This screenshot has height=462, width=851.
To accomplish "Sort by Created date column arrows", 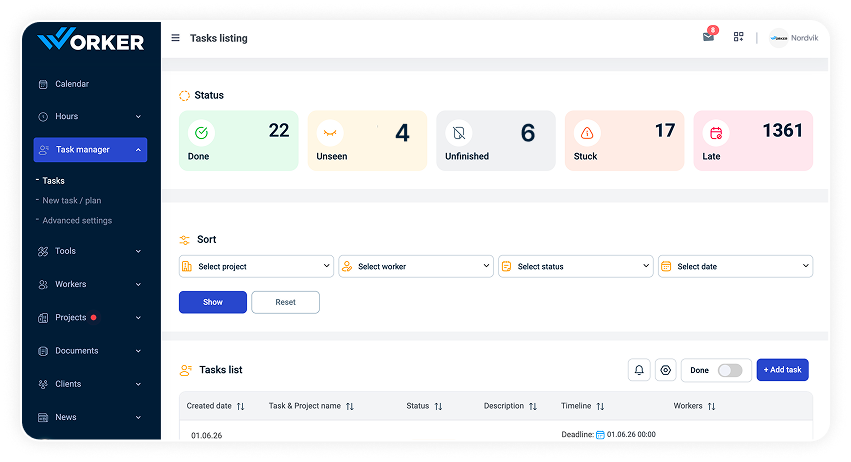I will 240,406.
